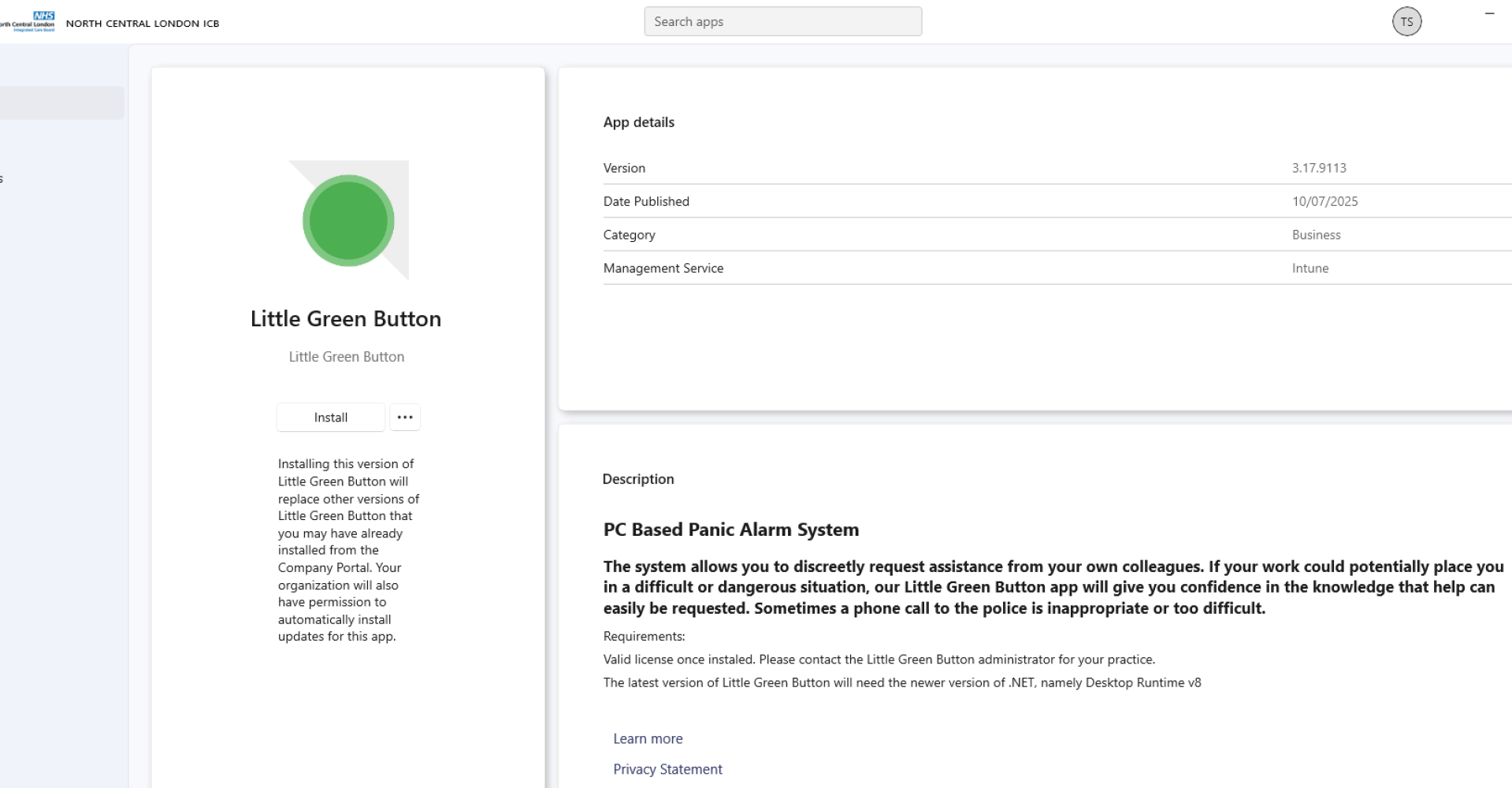Click the green circle app icon
Image resolution: width=1512 pixels, height=788 pixels.
348,221
